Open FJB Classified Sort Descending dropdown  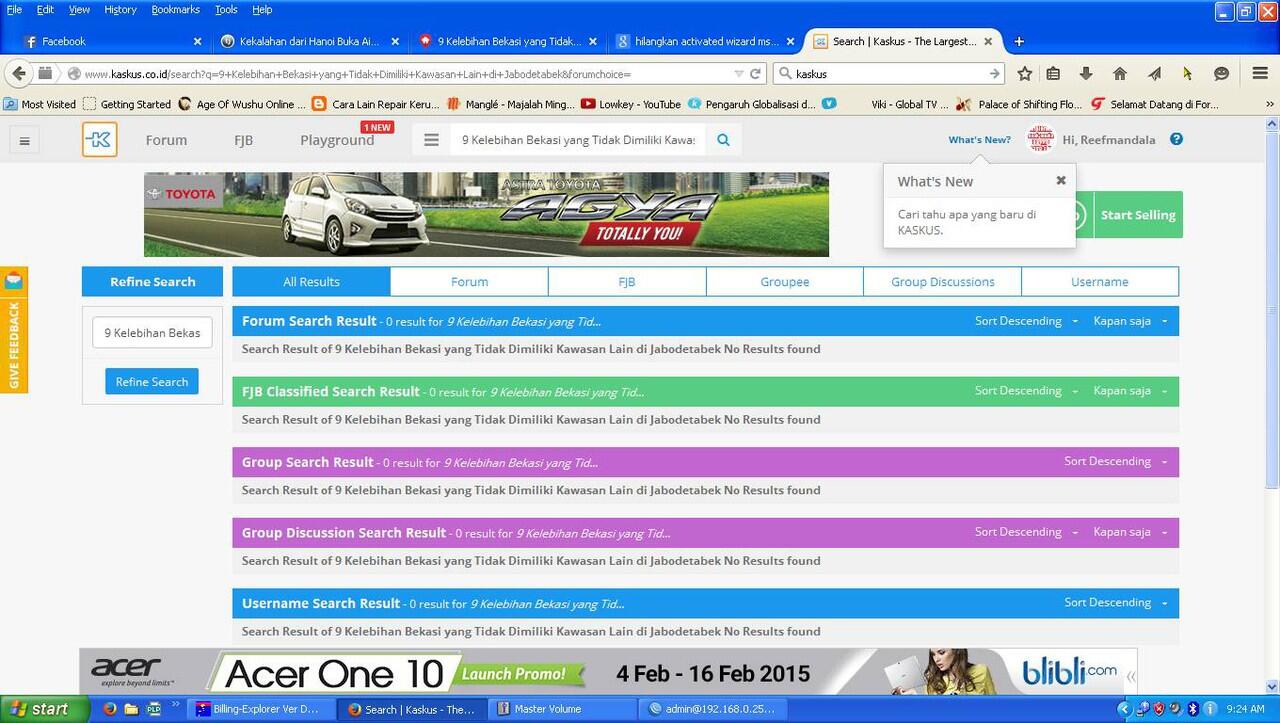click(1026, 391)
